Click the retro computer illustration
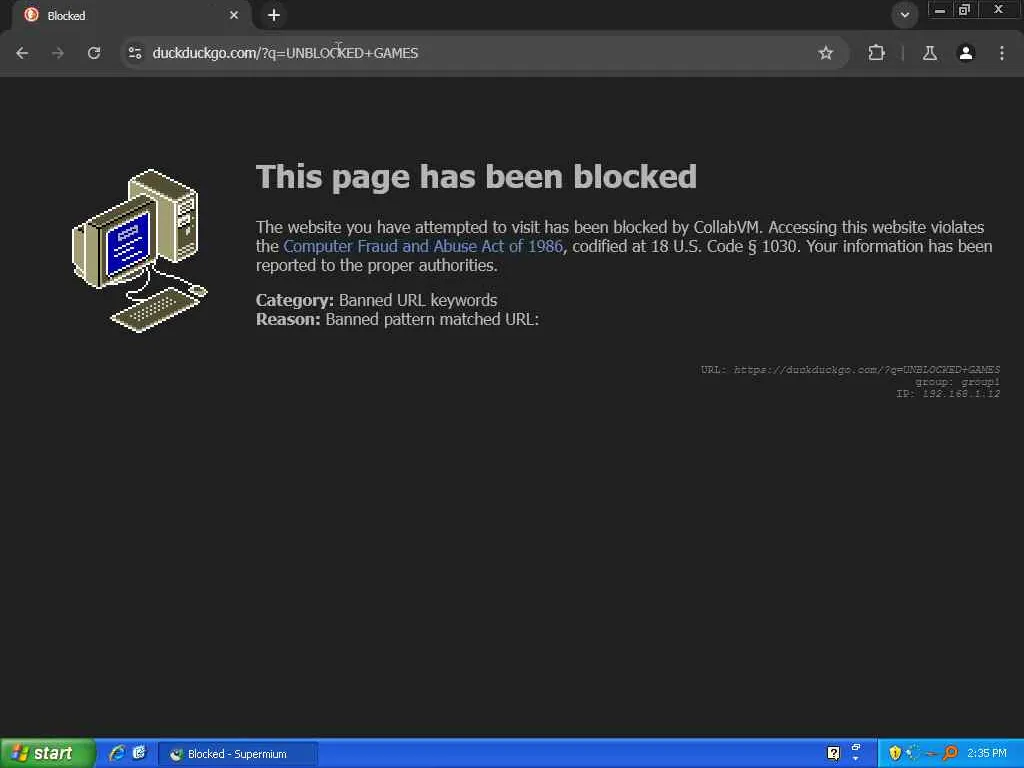 [x=140, y=251]
